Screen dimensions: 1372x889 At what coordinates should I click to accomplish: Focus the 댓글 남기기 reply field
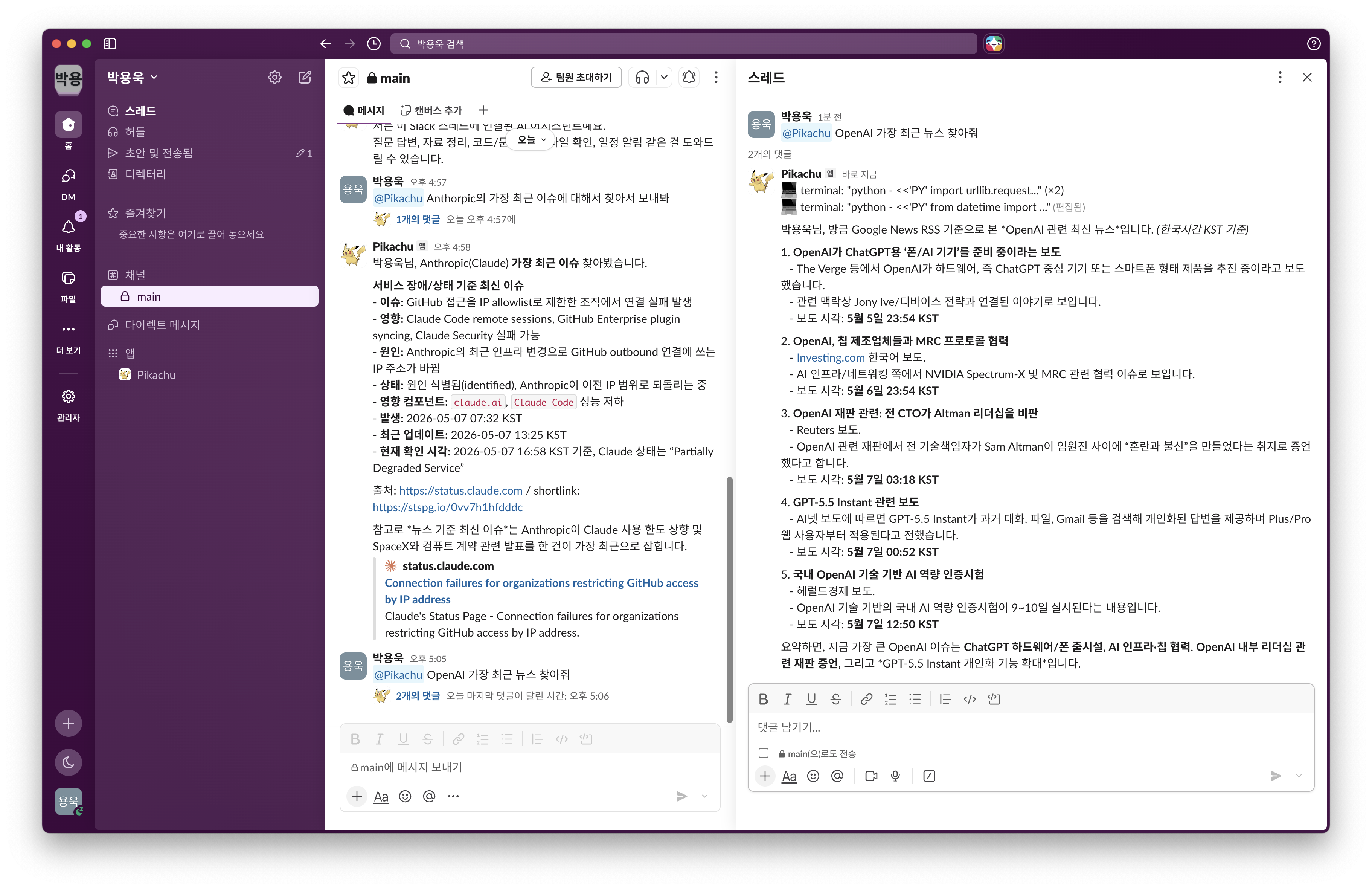tap(1031, 727)
